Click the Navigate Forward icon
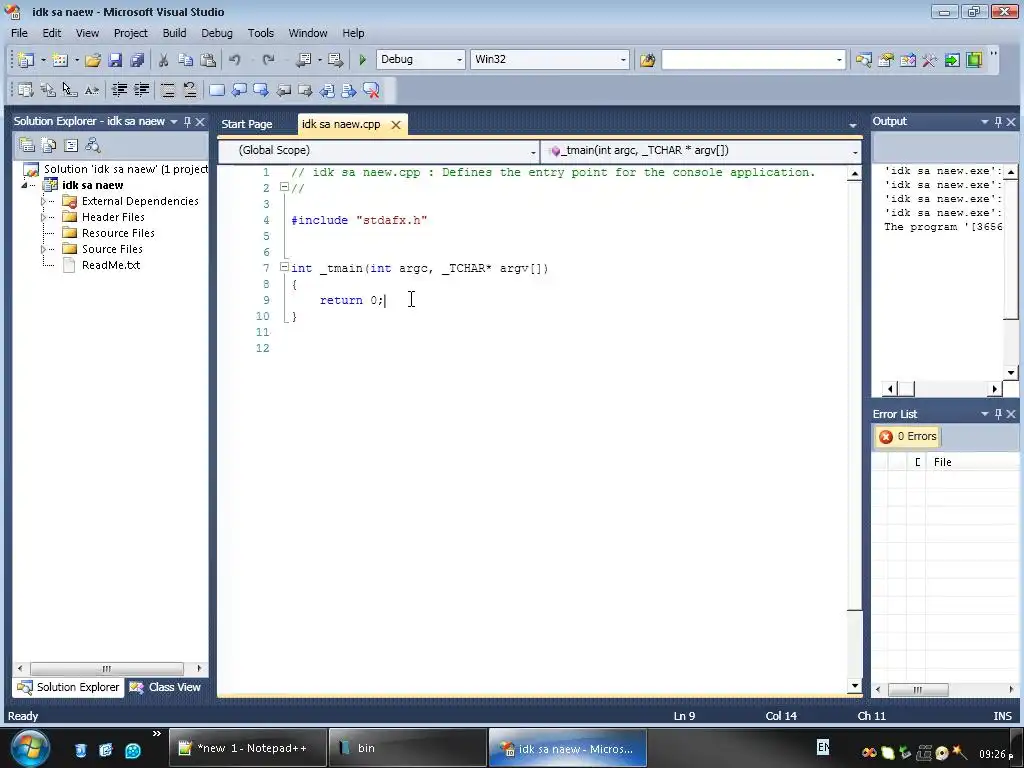Screen dimensions: 1024x768 336,60
